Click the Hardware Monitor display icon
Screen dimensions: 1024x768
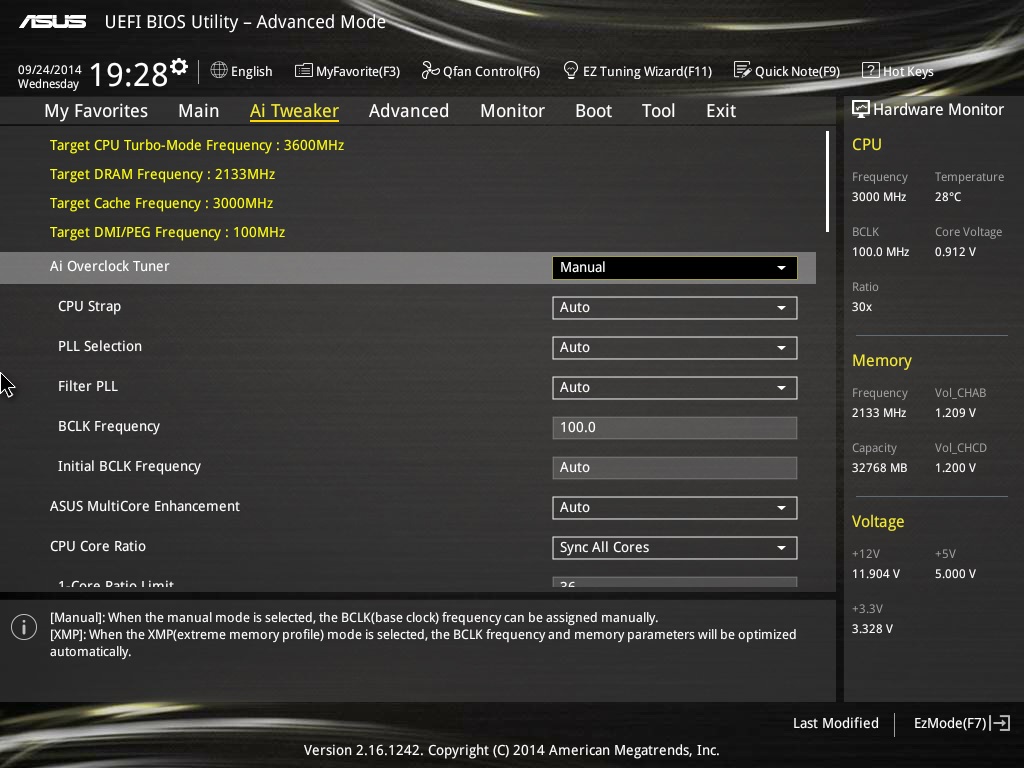coord(861,109)
